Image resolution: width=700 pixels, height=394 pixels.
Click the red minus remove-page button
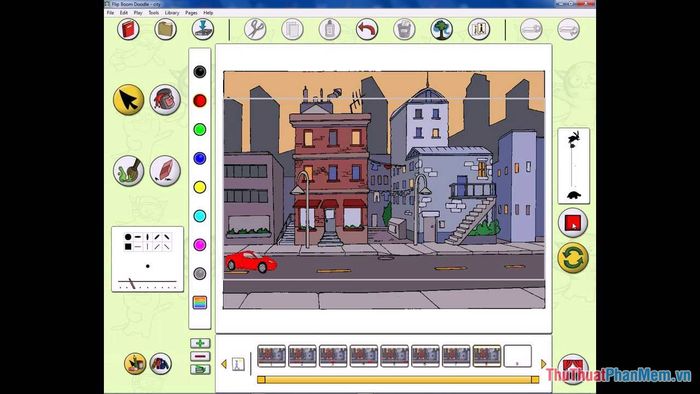(x=200, y=356)
